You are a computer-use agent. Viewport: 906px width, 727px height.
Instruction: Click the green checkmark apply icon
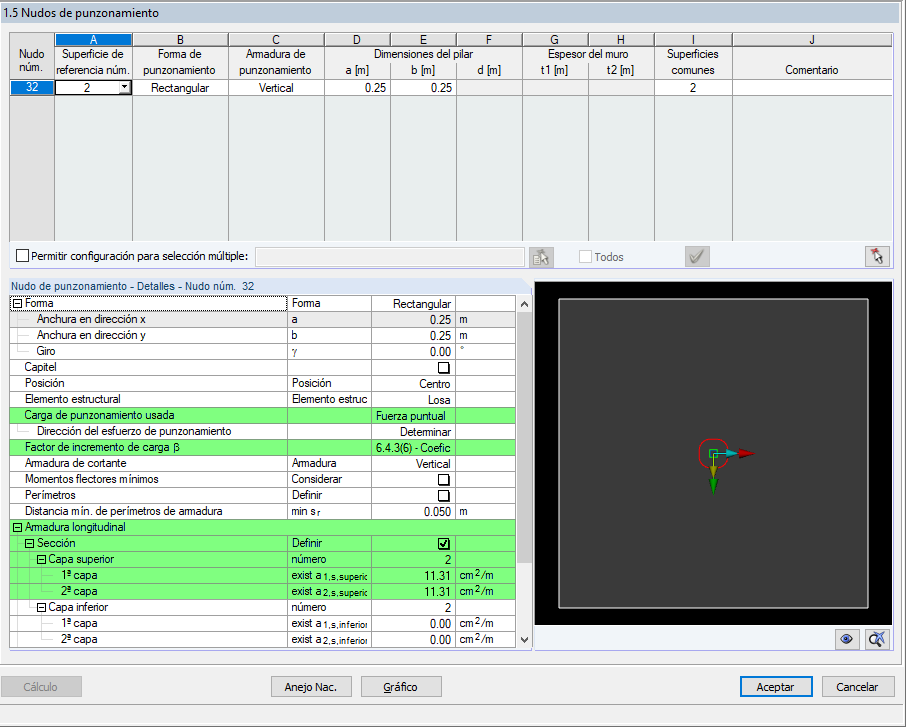click(697, 257)
